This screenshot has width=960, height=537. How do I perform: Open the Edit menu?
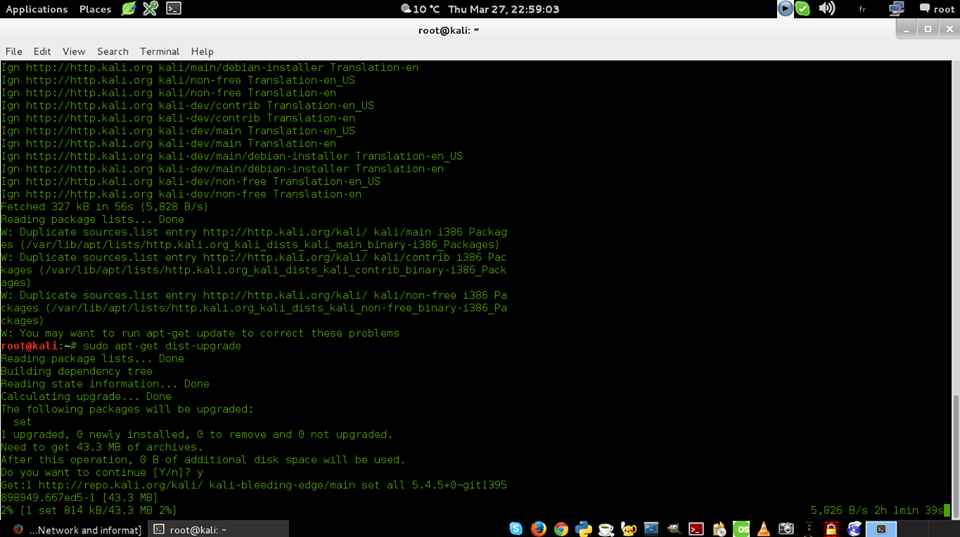coord(42,51)
